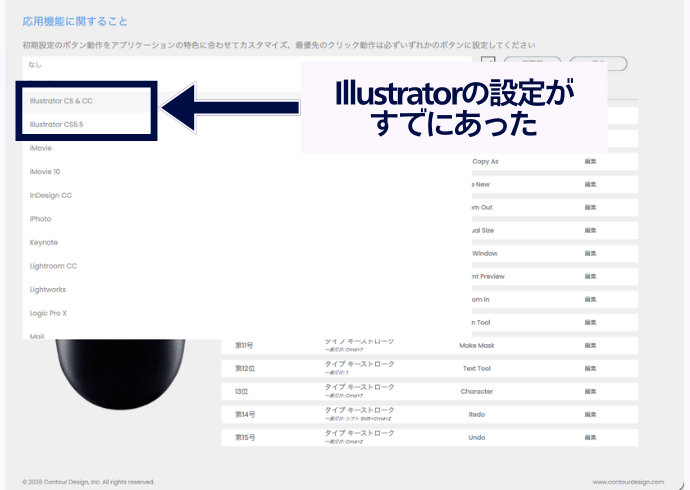690x490 pixels.
Task: Select InDesign CC in the dropdown list
Action: click(x=51, y=195)
